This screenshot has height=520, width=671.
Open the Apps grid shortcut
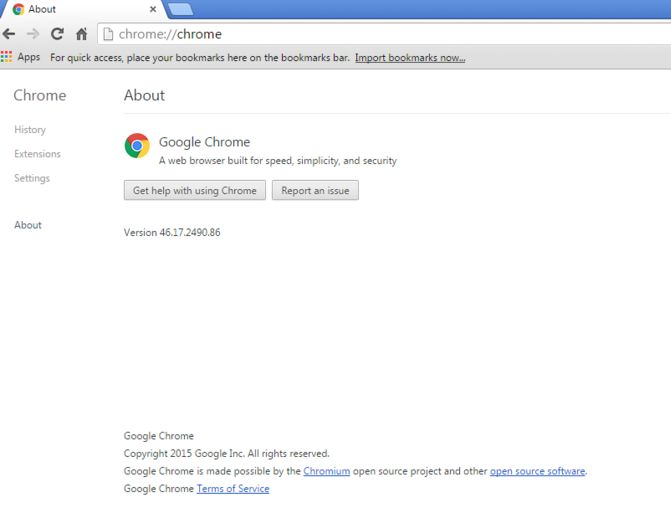pos(20,57)
